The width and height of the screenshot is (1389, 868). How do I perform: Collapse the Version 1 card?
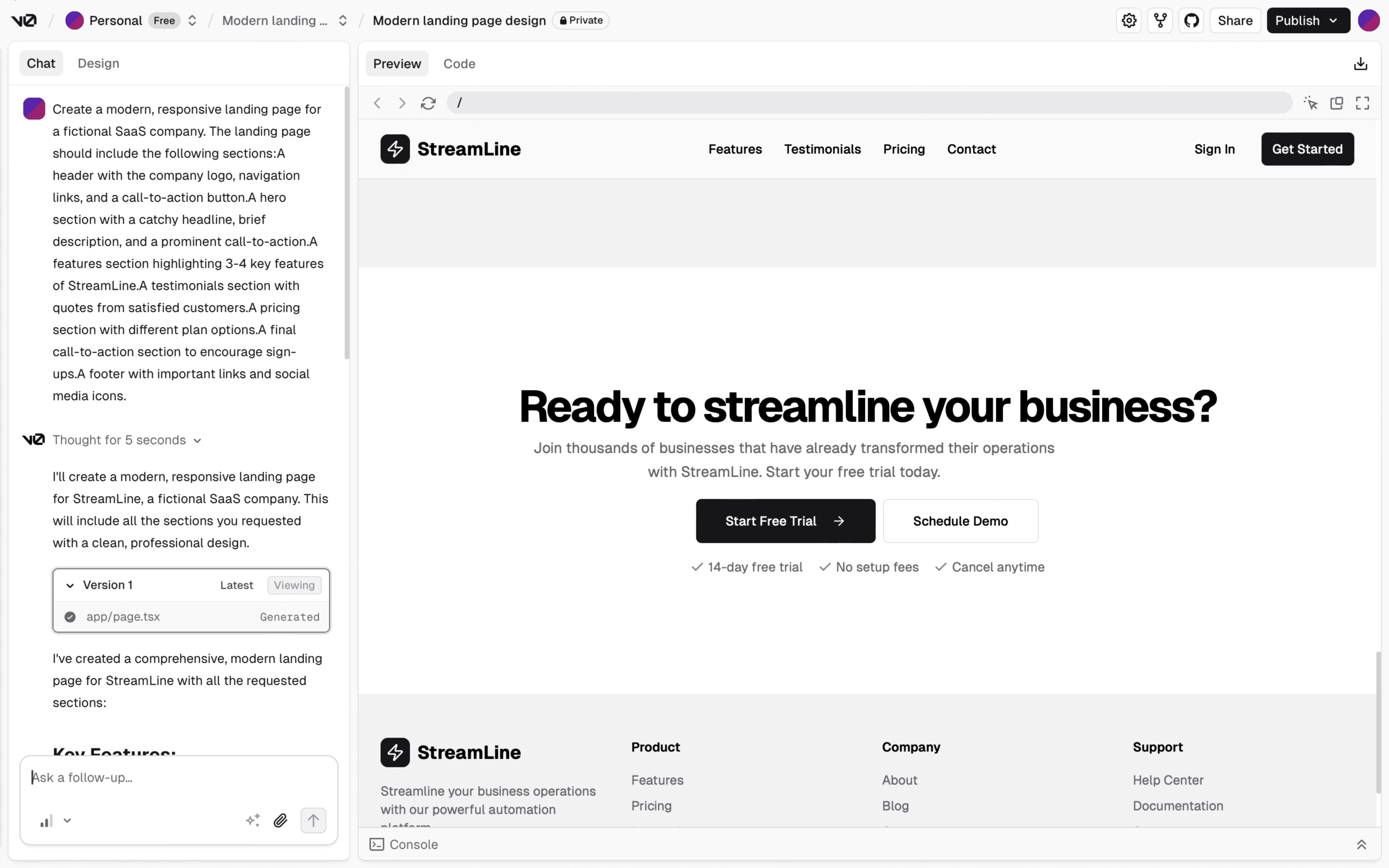click(70, 586)
